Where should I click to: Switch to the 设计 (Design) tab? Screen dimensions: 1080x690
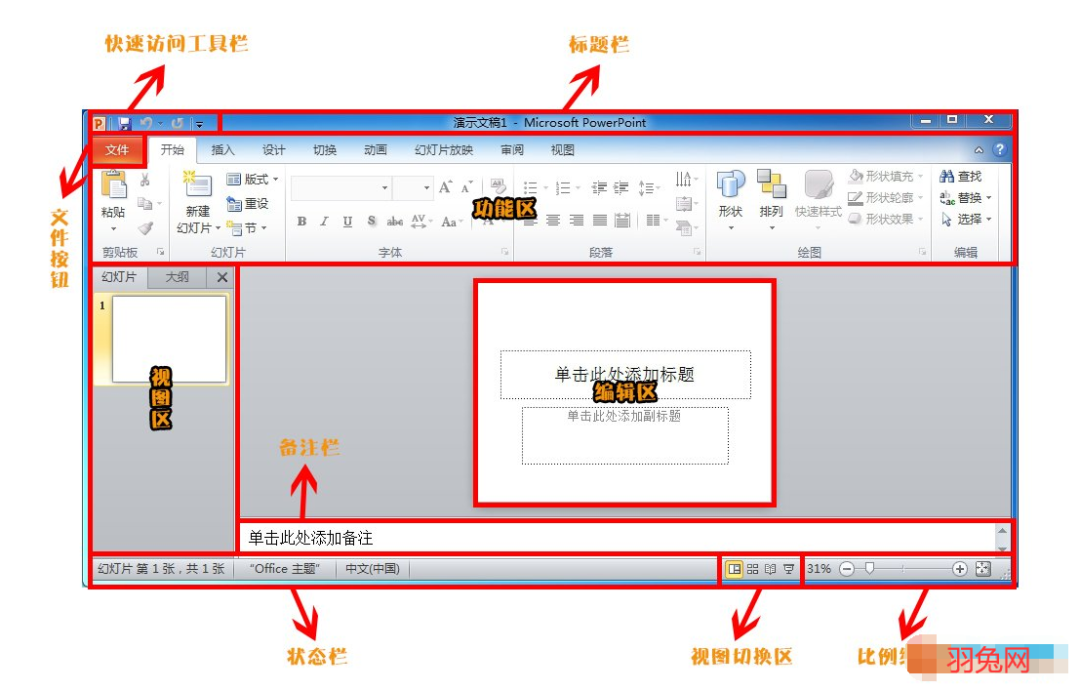coord(273,150)
